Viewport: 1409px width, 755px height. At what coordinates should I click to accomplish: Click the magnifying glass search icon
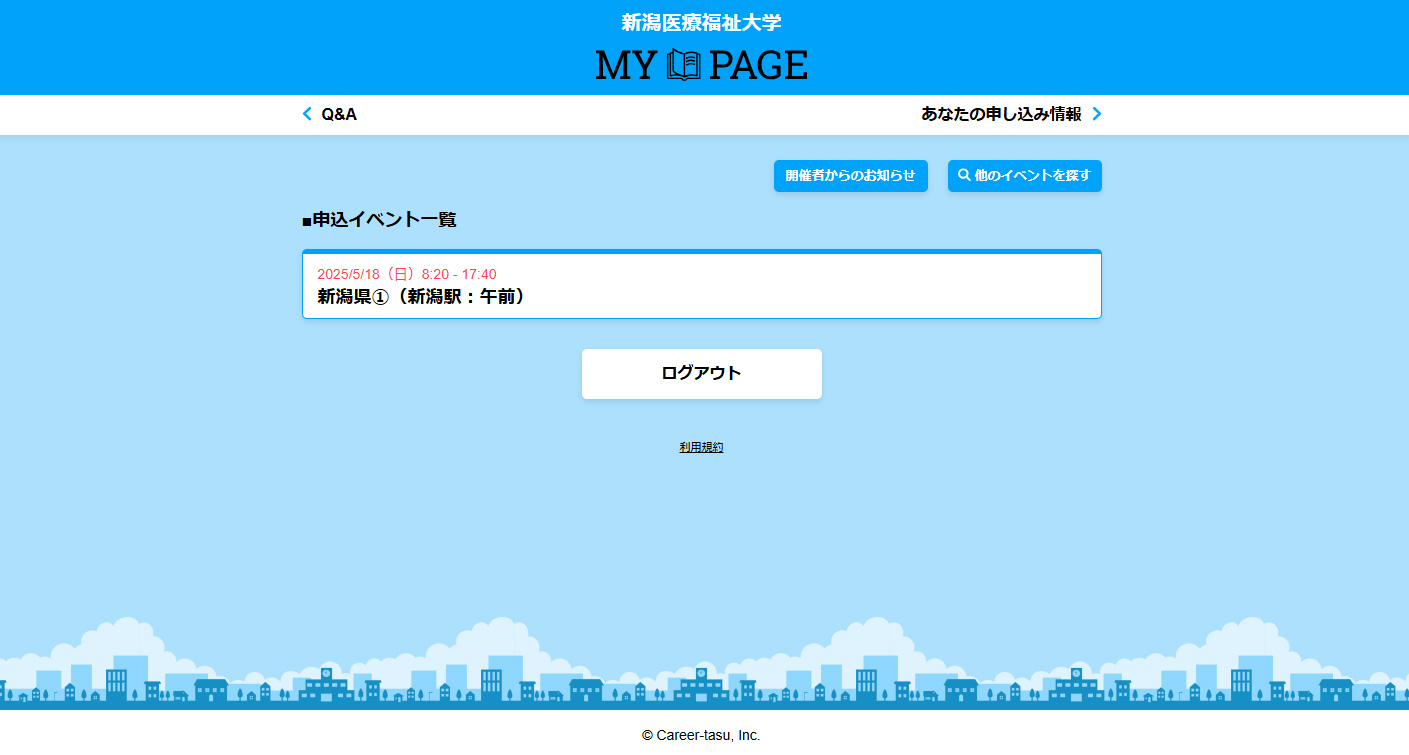[x=964, y=175]
